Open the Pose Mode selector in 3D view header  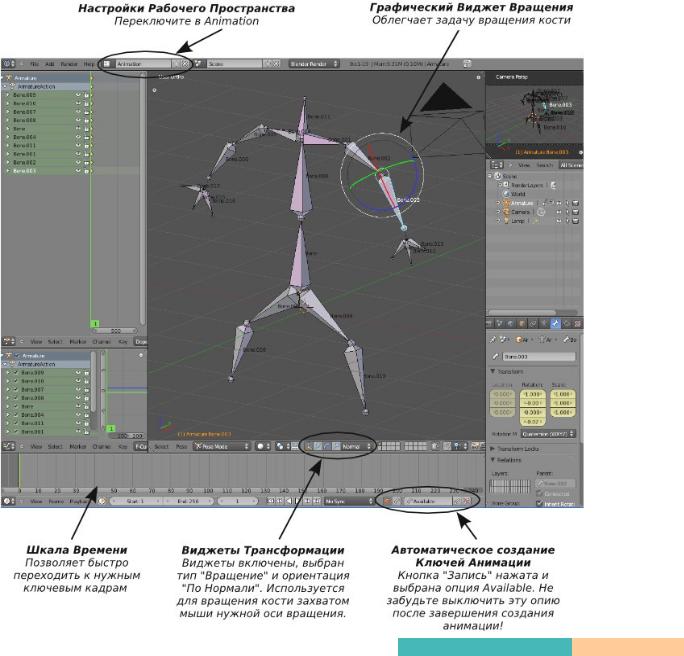pos(222,446)
